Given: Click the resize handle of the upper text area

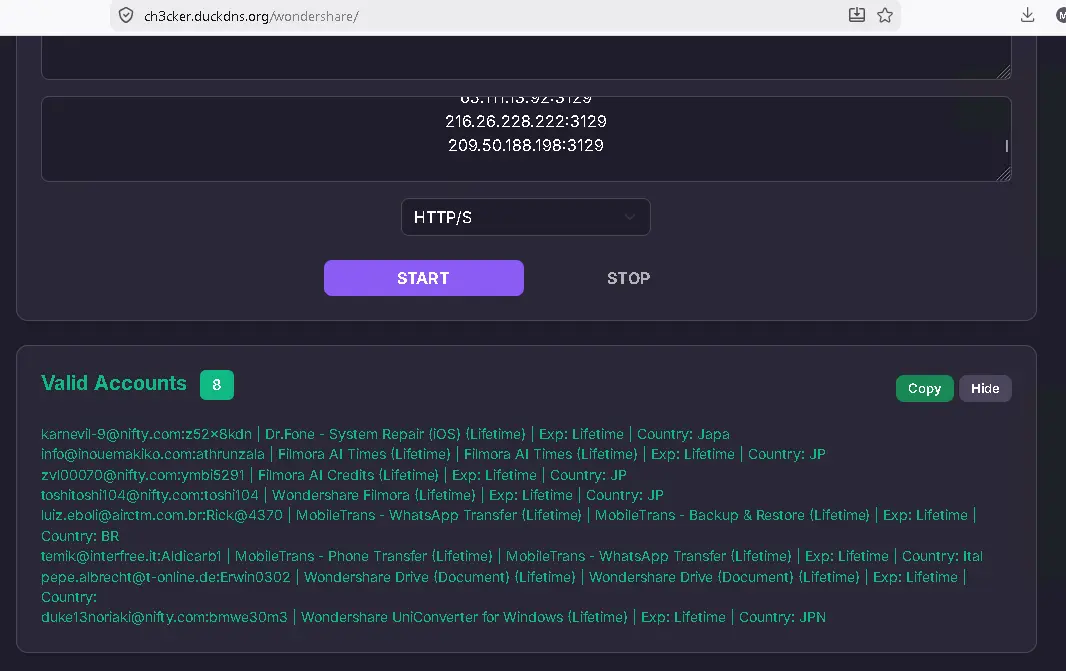Looking at the screenshot, I should 1004,72.
